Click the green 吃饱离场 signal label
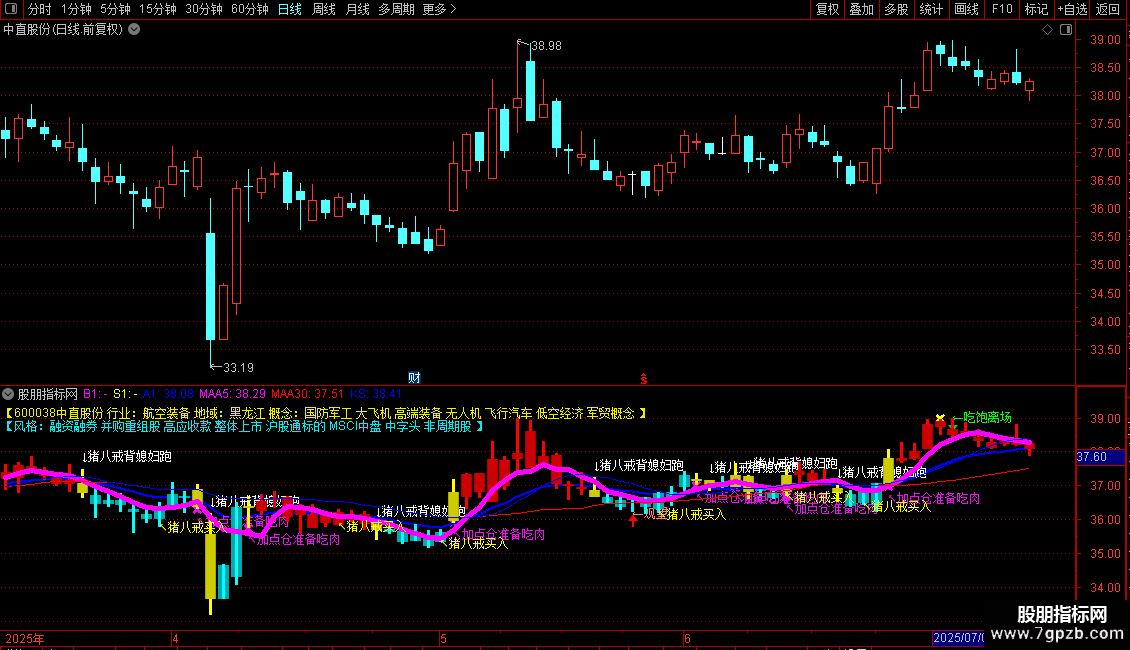Image resolution: width=1130 pixels, height=650 pixels. pyautogui.click(x=987, y=417)
